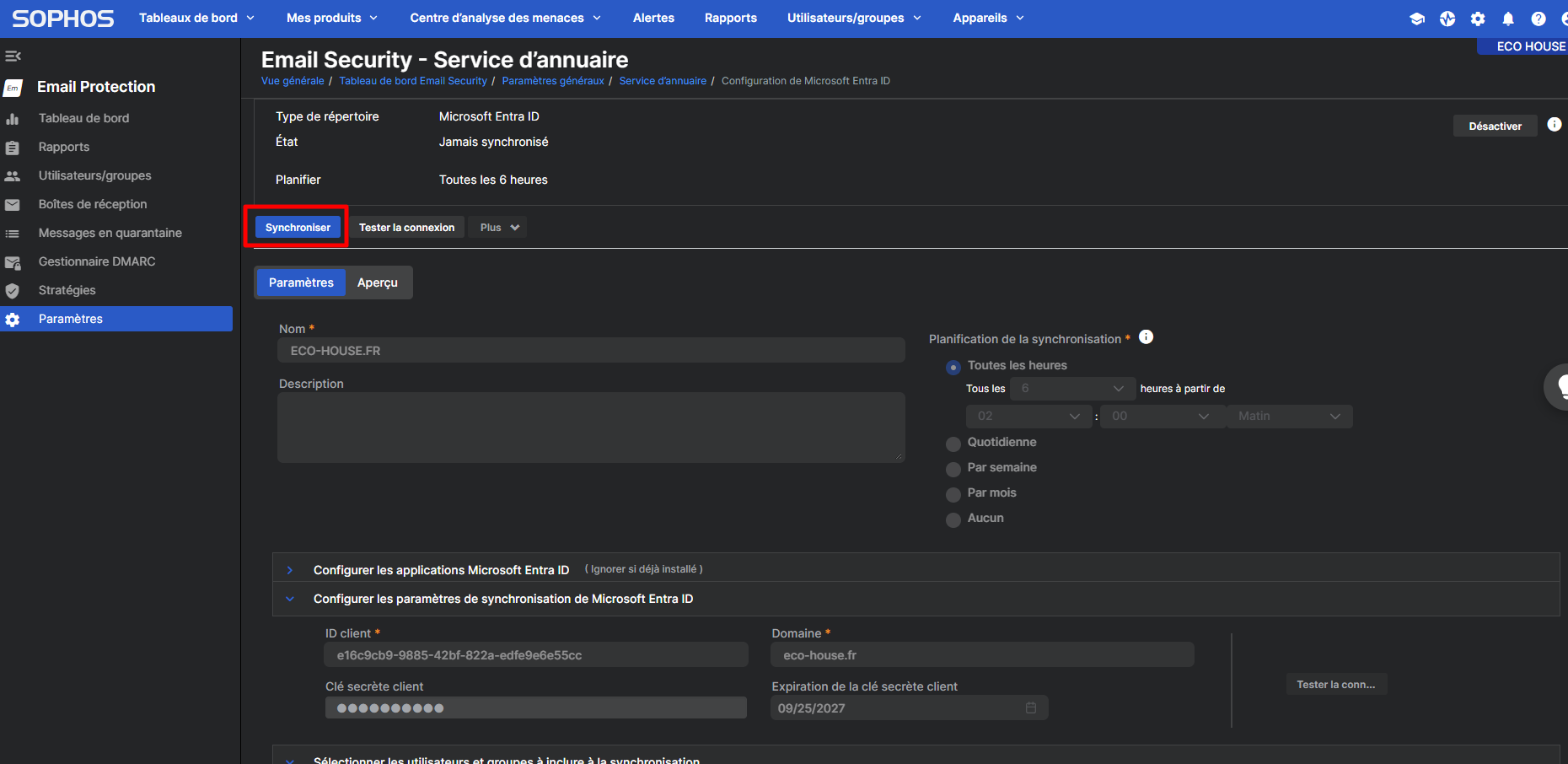
Task: Switch to the Aperçu tab
Action: (378, 282)
